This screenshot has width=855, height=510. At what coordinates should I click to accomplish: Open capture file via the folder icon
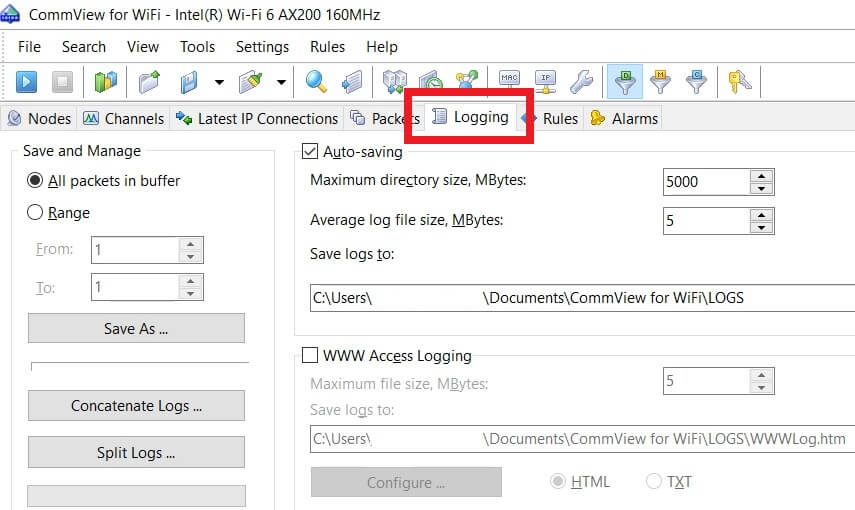coord(149,82)
